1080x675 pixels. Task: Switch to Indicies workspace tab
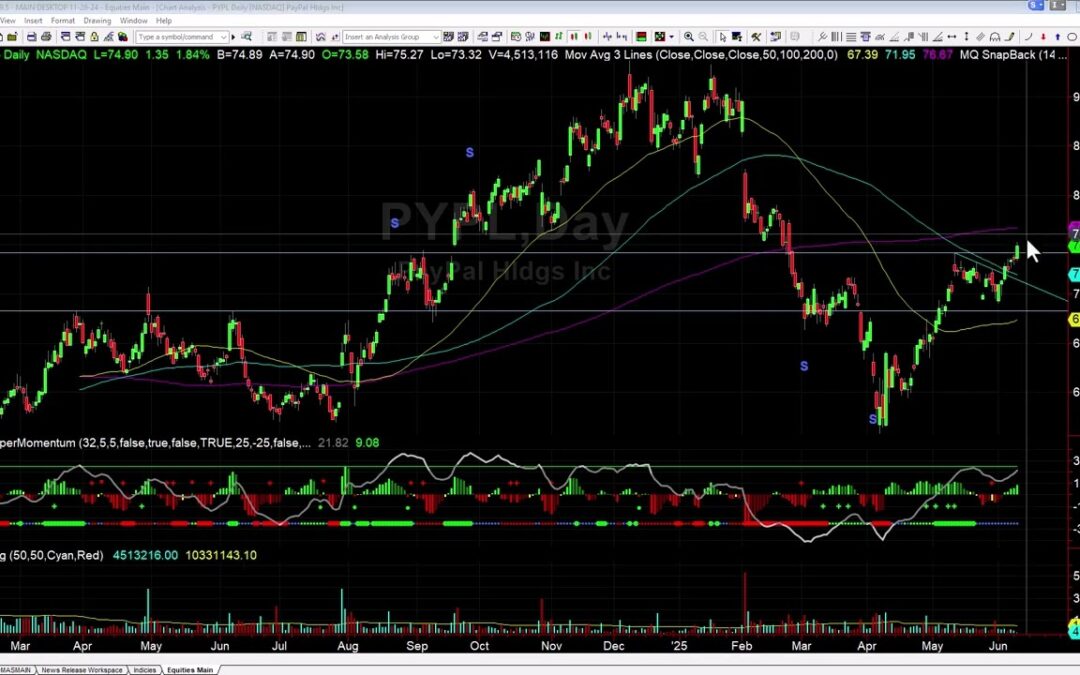click(x=144, y=669)
